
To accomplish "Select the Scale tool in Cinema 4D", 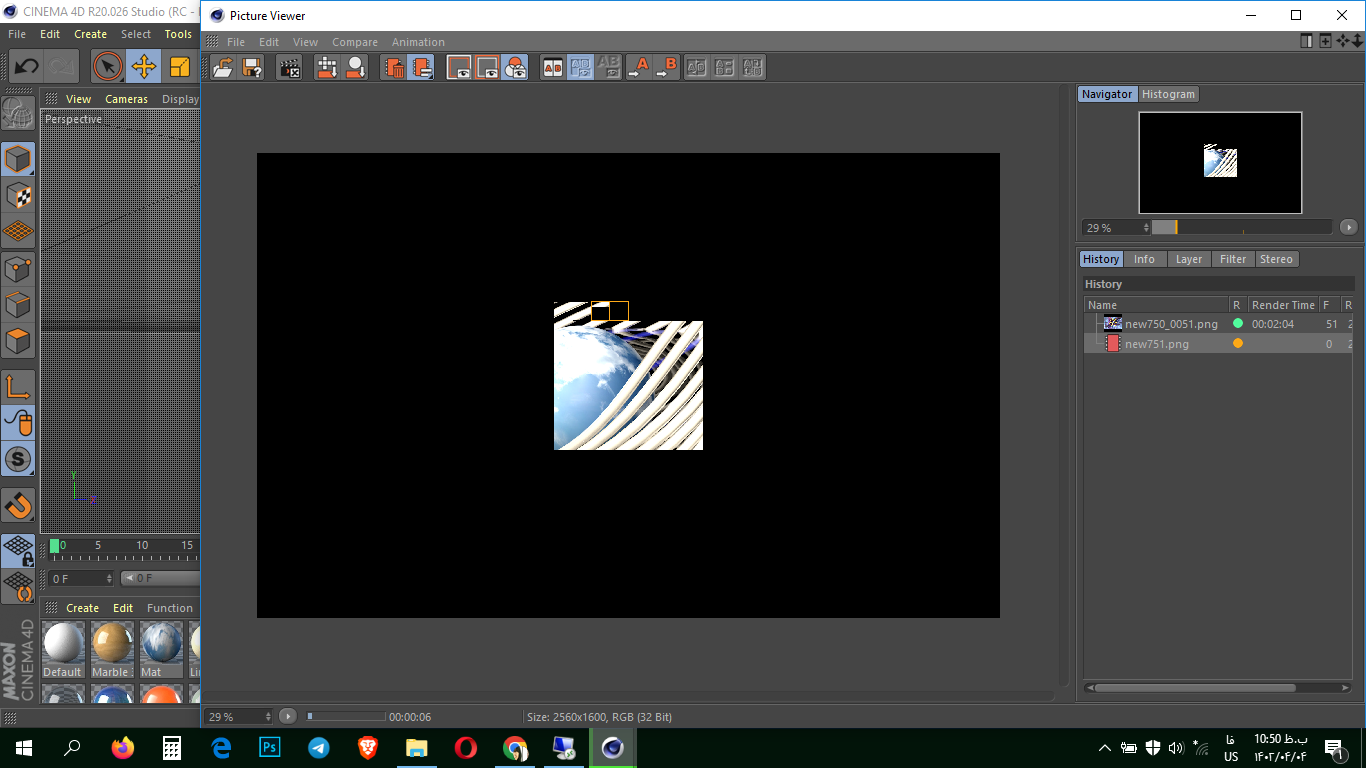I will coord(178,66).
